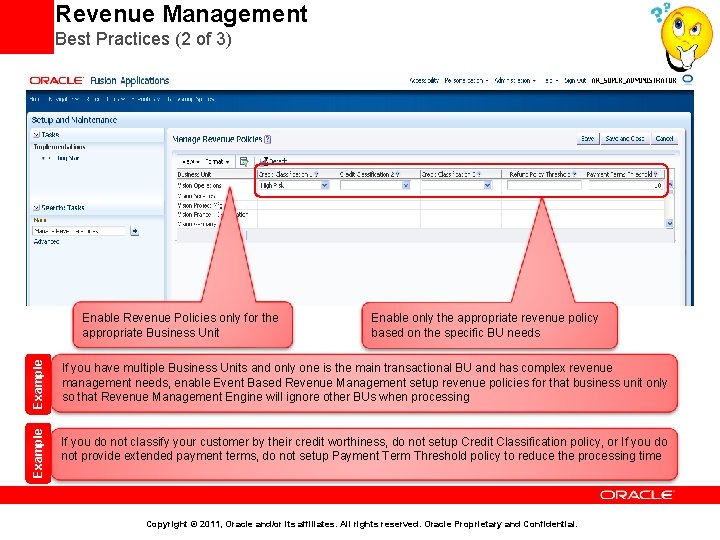Open the Credit Classification 3 dropdown
Viewport: 720px width, 540px height.
coord(488,186)
